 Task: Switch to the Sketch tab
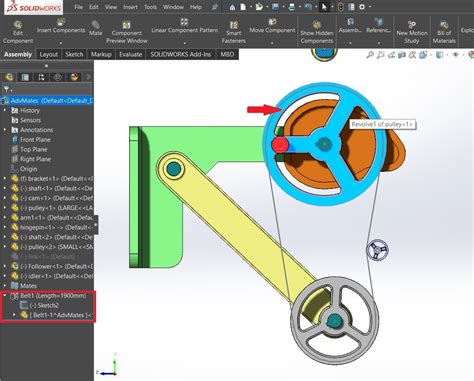pyautogui.click(x=74, y=54)
